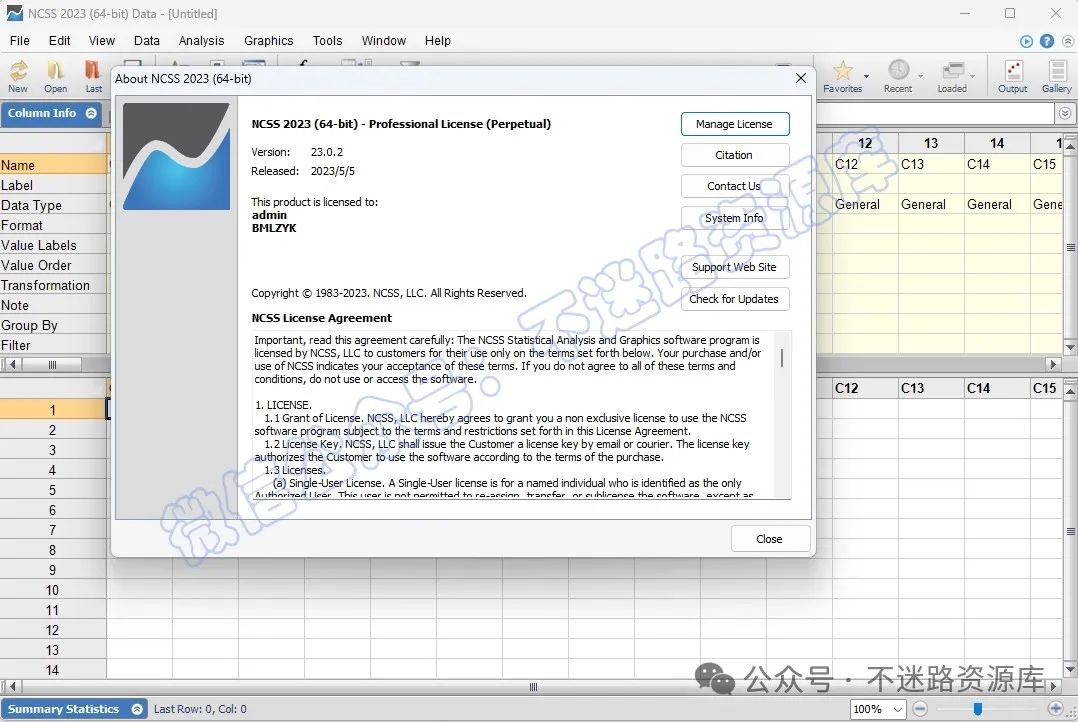Image resolution: width=1078 pixels, height=722 pixels.
Task: Click the Close button in About dialog
Action: [769, 539]
